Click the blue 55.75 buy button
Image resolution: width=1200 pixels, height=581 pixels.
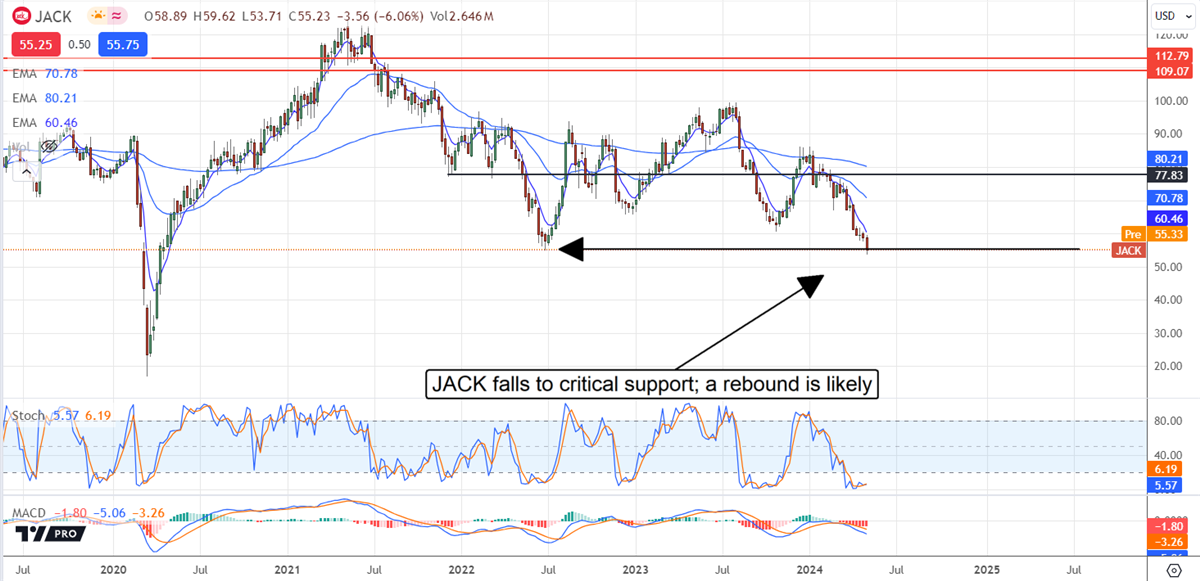point(122,45)
